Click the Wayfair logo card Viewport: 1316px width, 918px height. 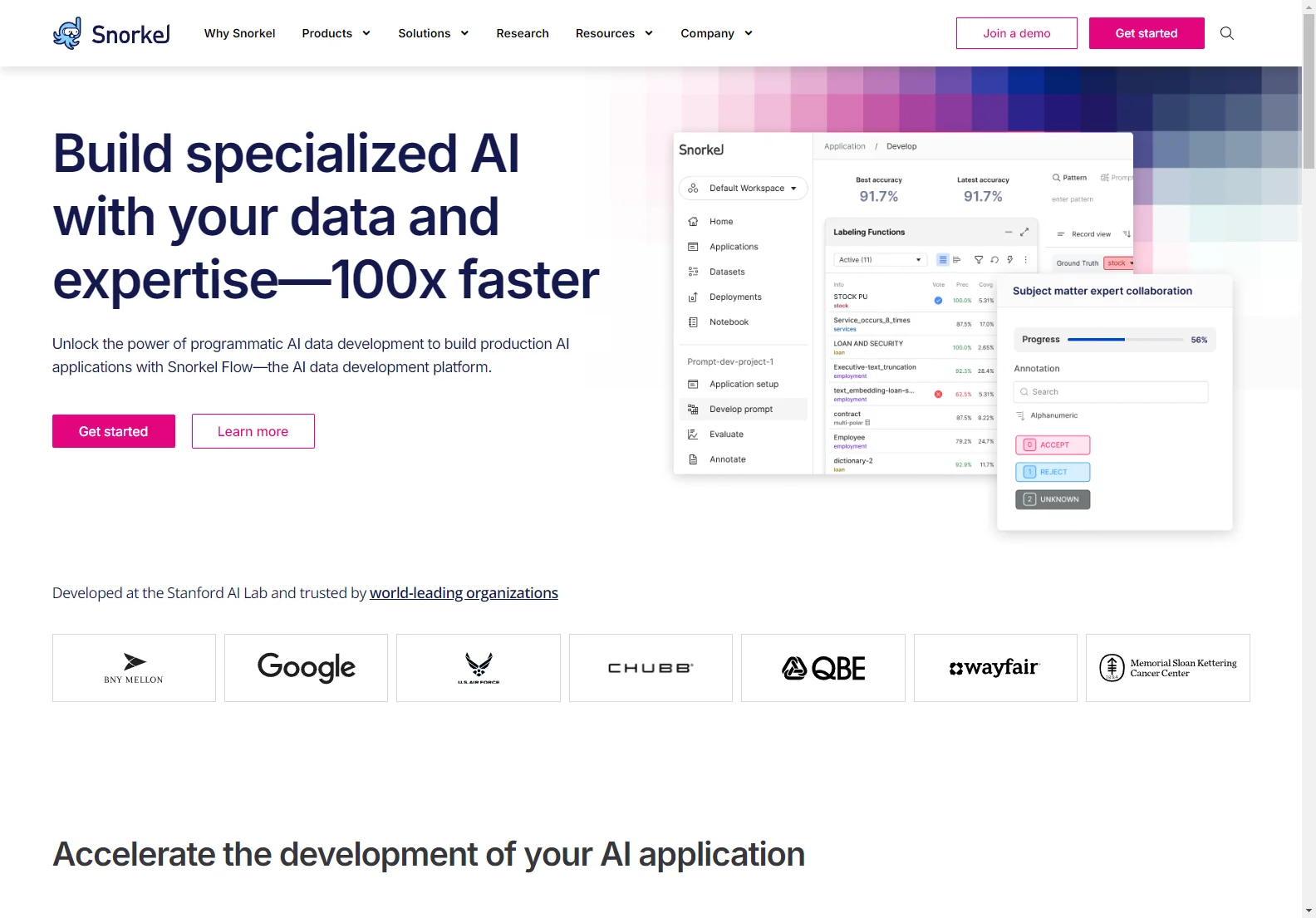coord(995,668)
